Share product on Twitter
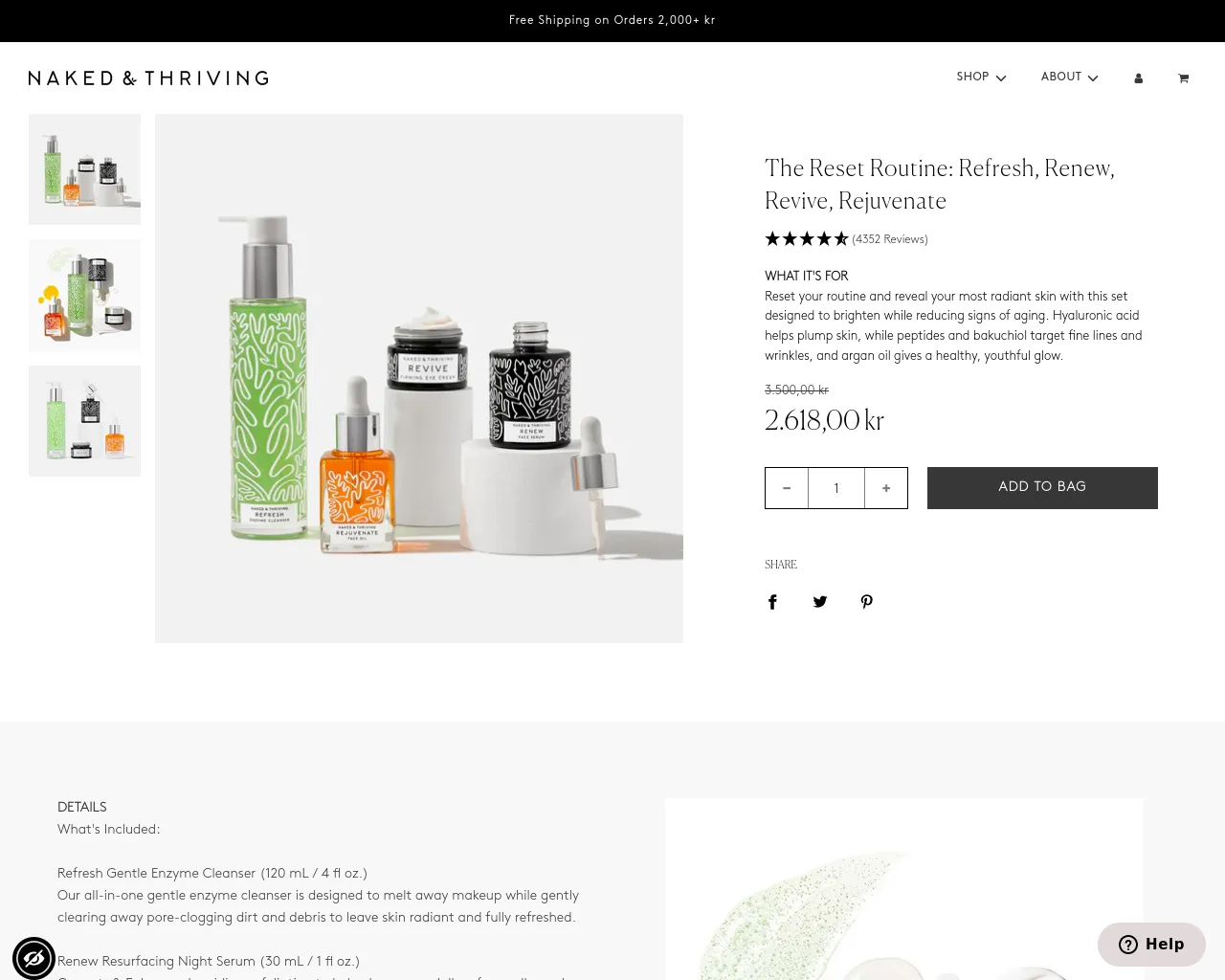This screenshot has height=980, width=1225. tap(820, 602)
